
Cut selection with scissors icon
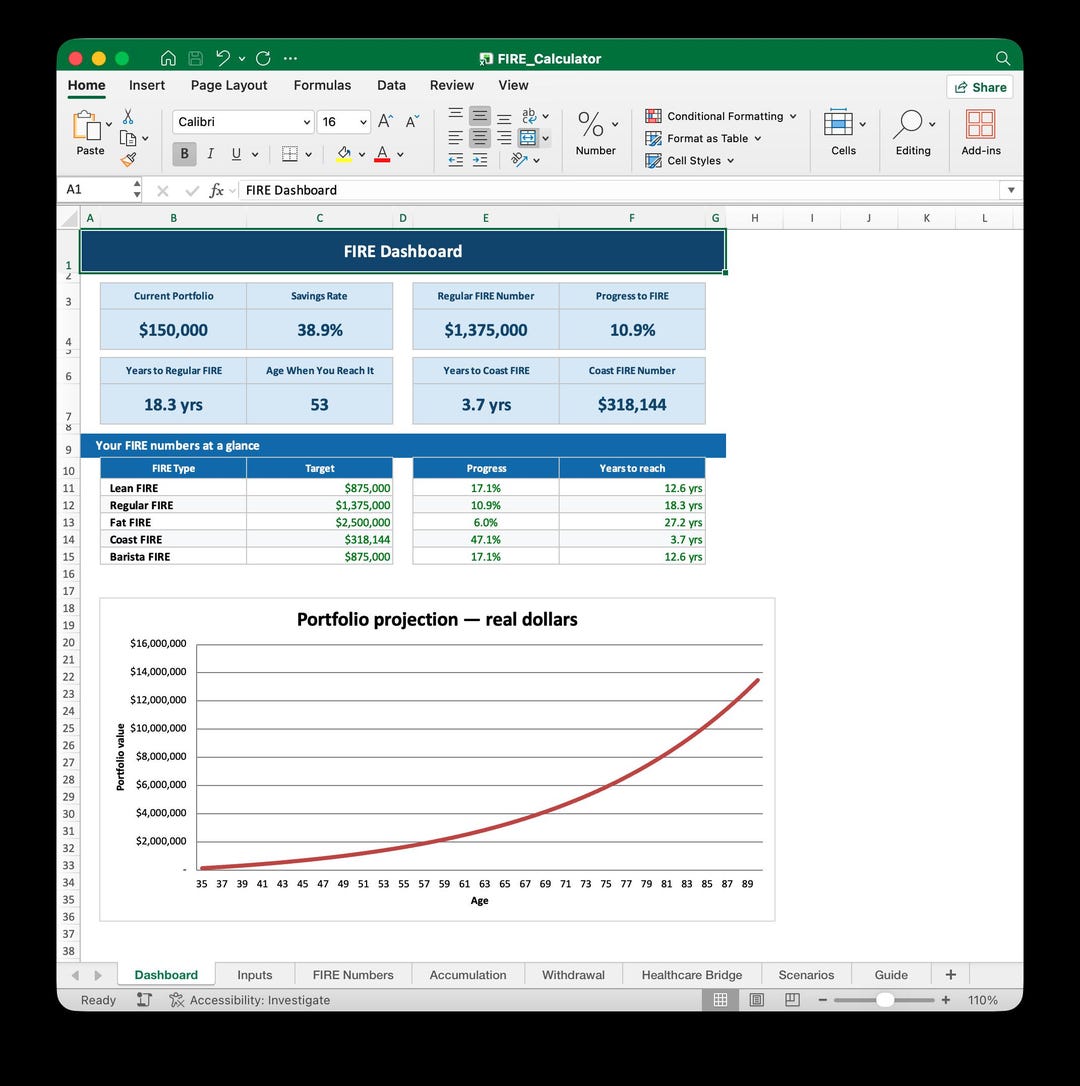click(x=128, y=116)
